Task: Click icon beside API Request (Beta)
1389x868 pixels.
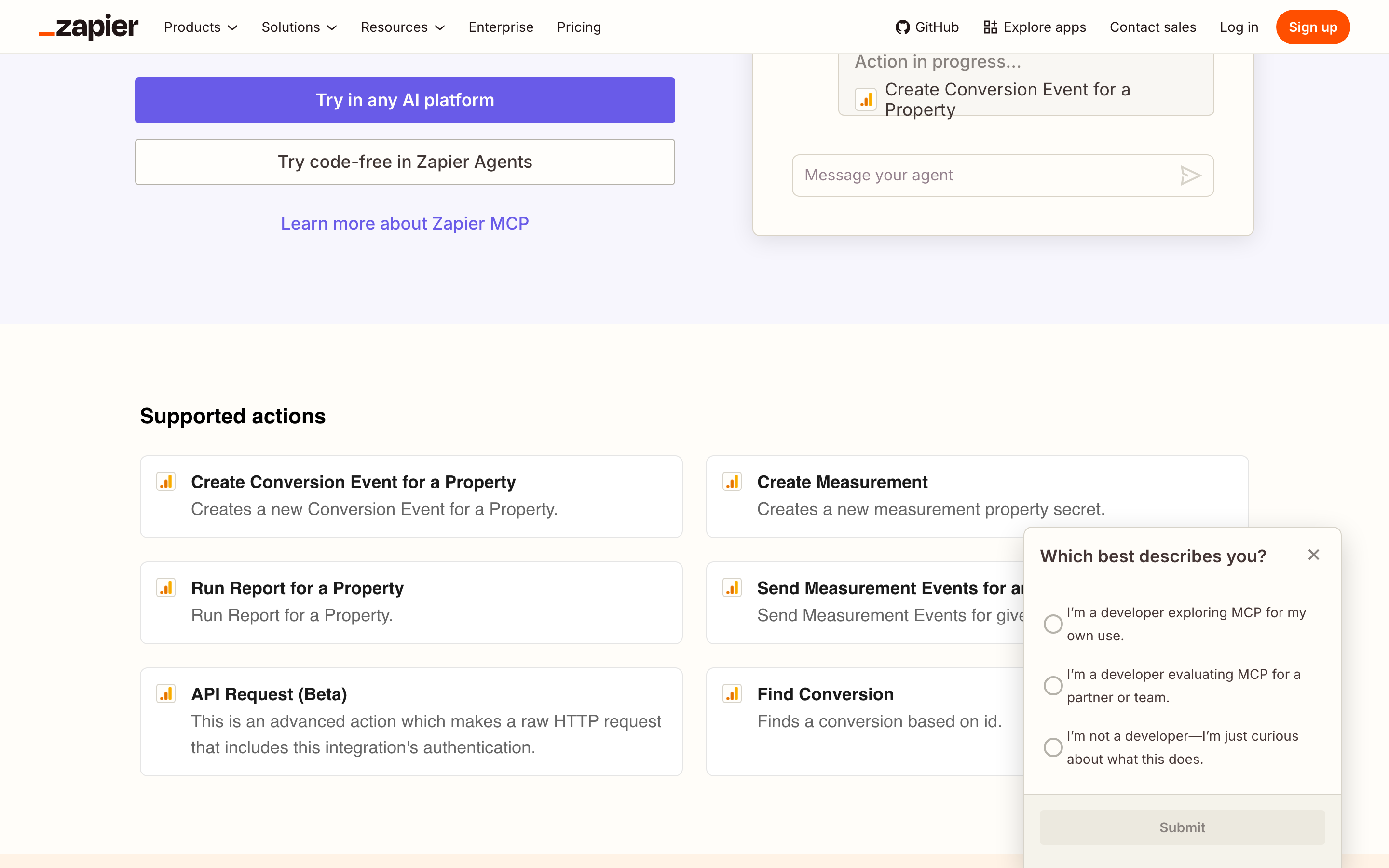Action: pyautogui.click(x=166, y=693)
